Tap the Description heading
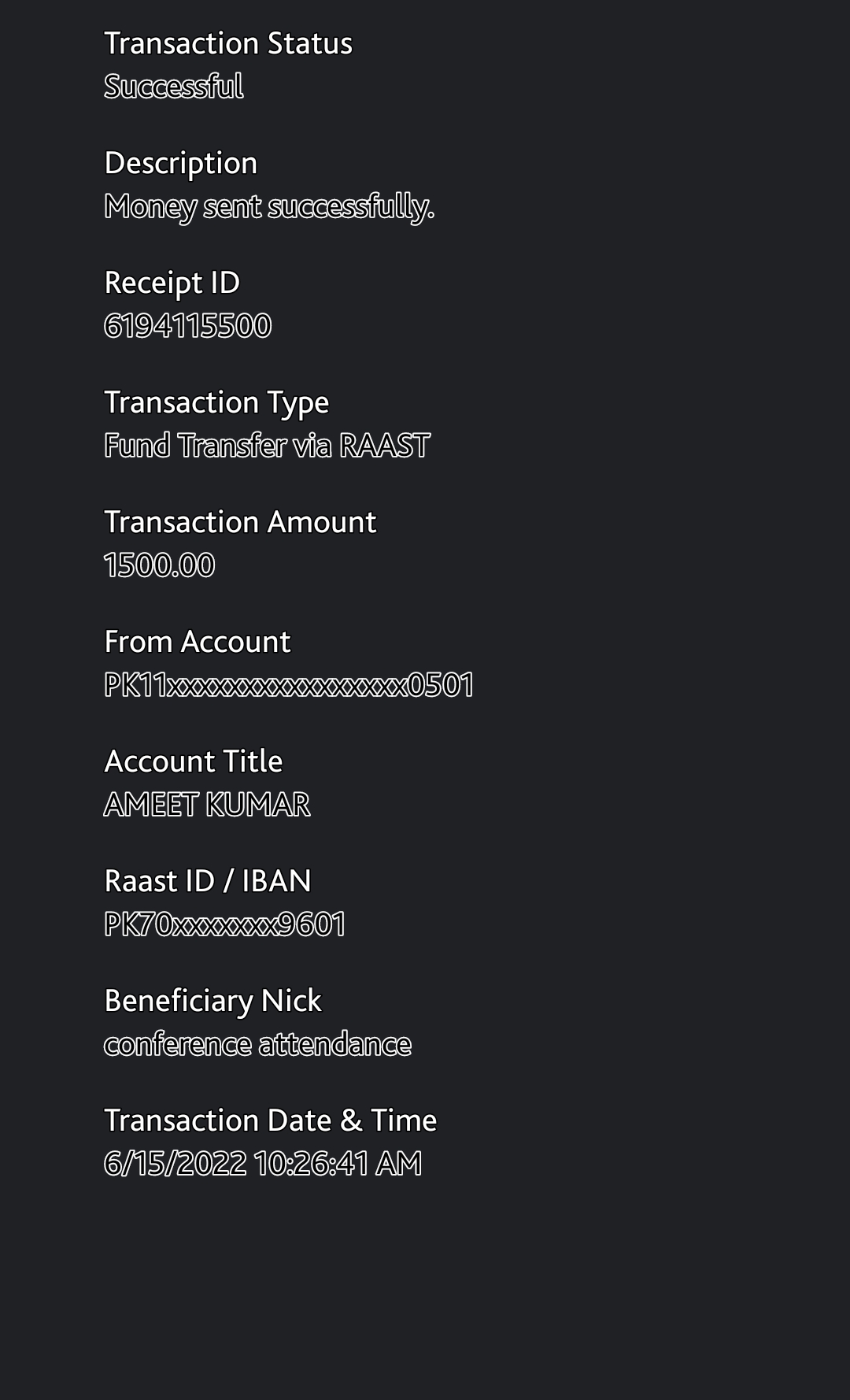850x1400 pixels. 181,163
